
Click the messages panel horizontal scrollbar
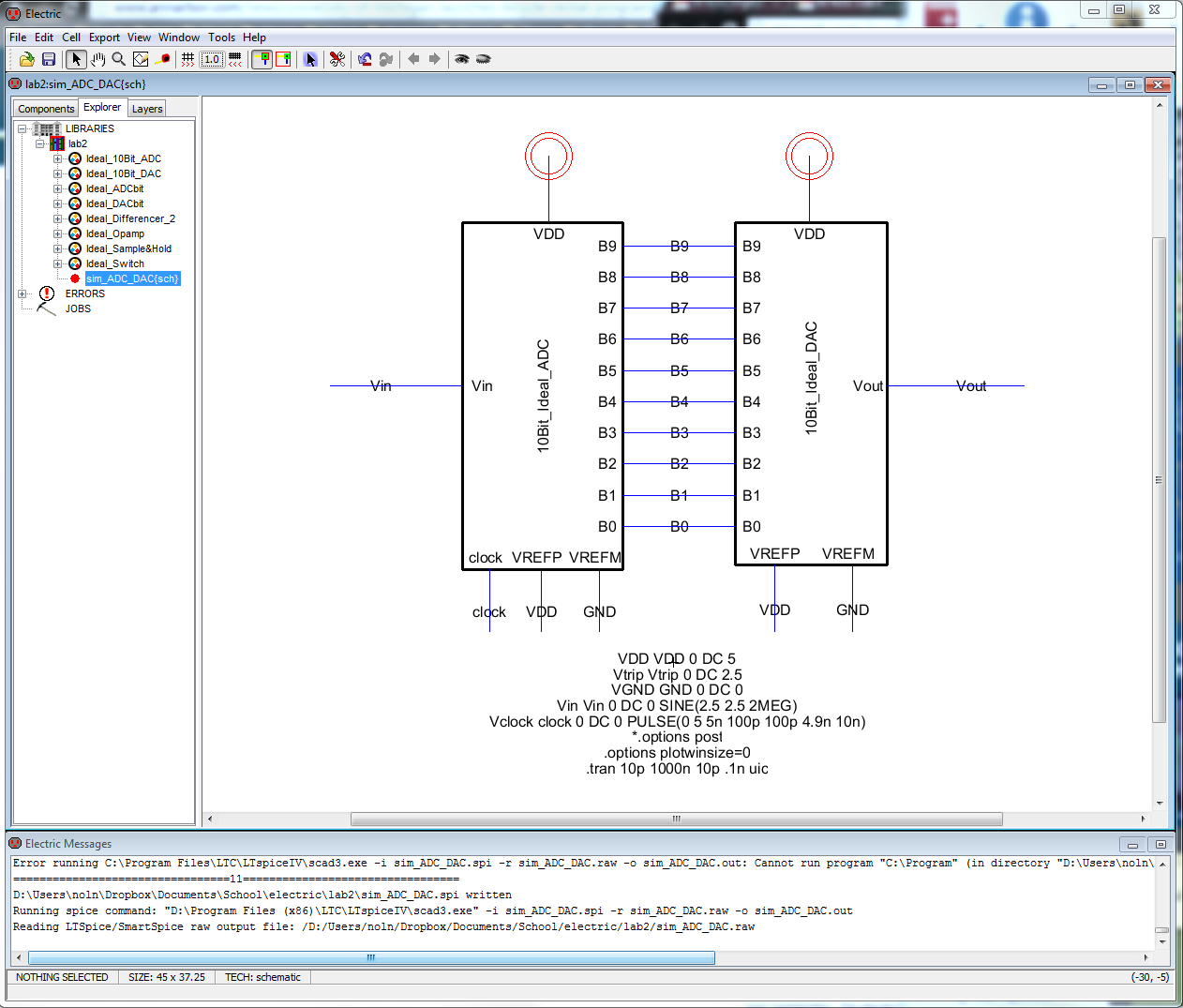371,957
